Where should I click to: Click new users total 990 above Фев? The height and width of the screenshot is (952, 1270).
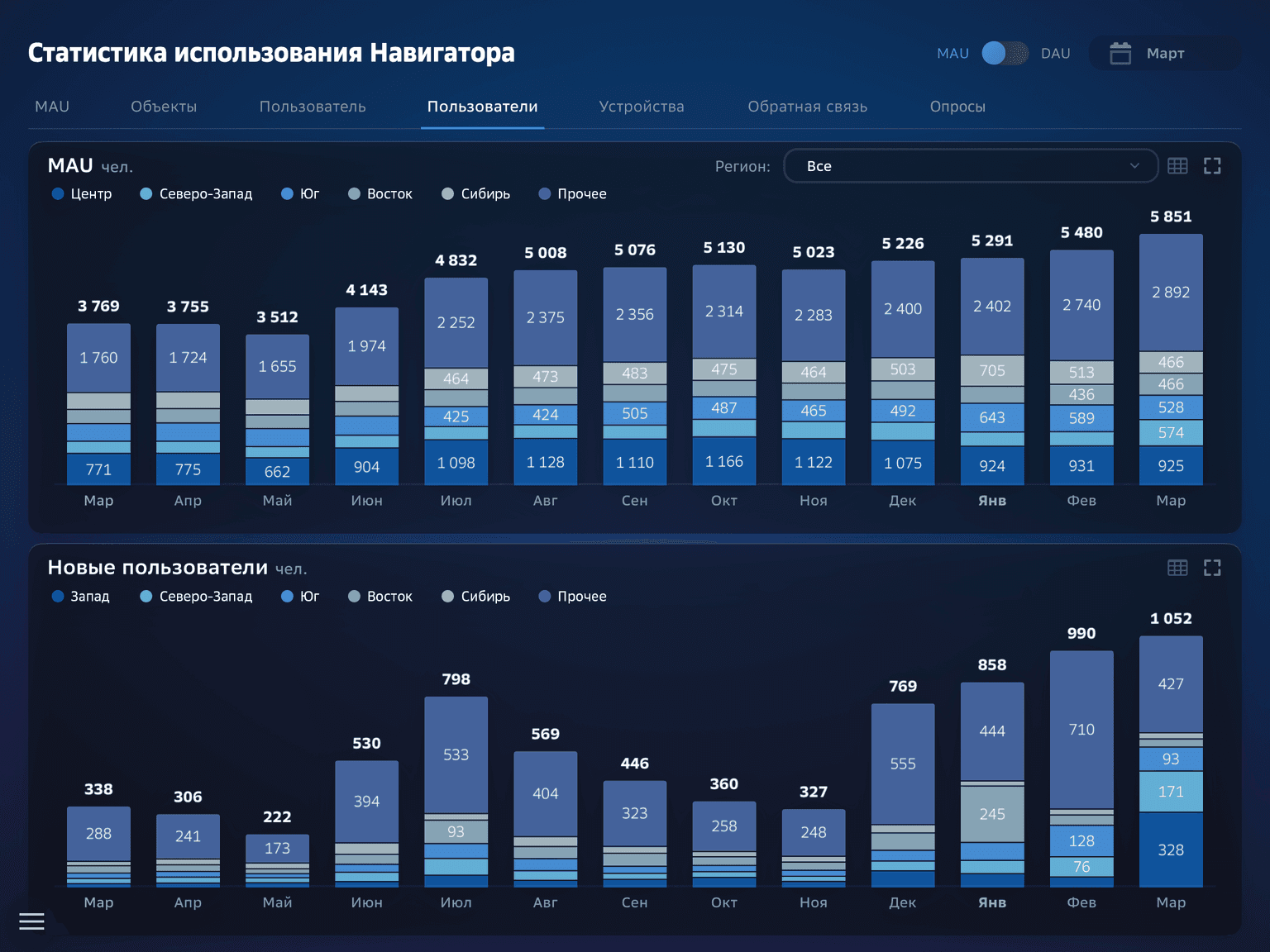click(1081, 634)
